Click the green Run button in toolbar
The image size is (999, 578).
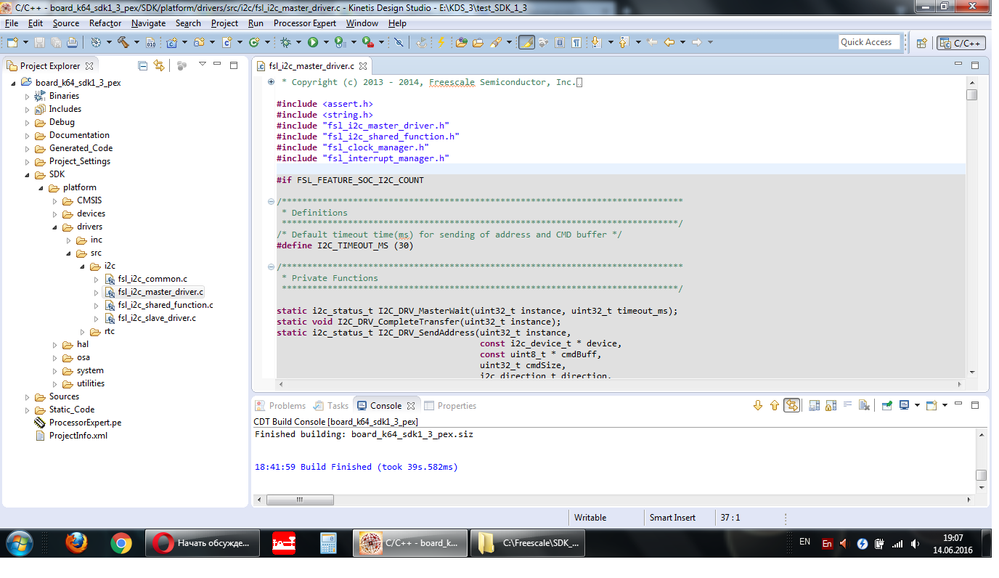coord(313,42)
